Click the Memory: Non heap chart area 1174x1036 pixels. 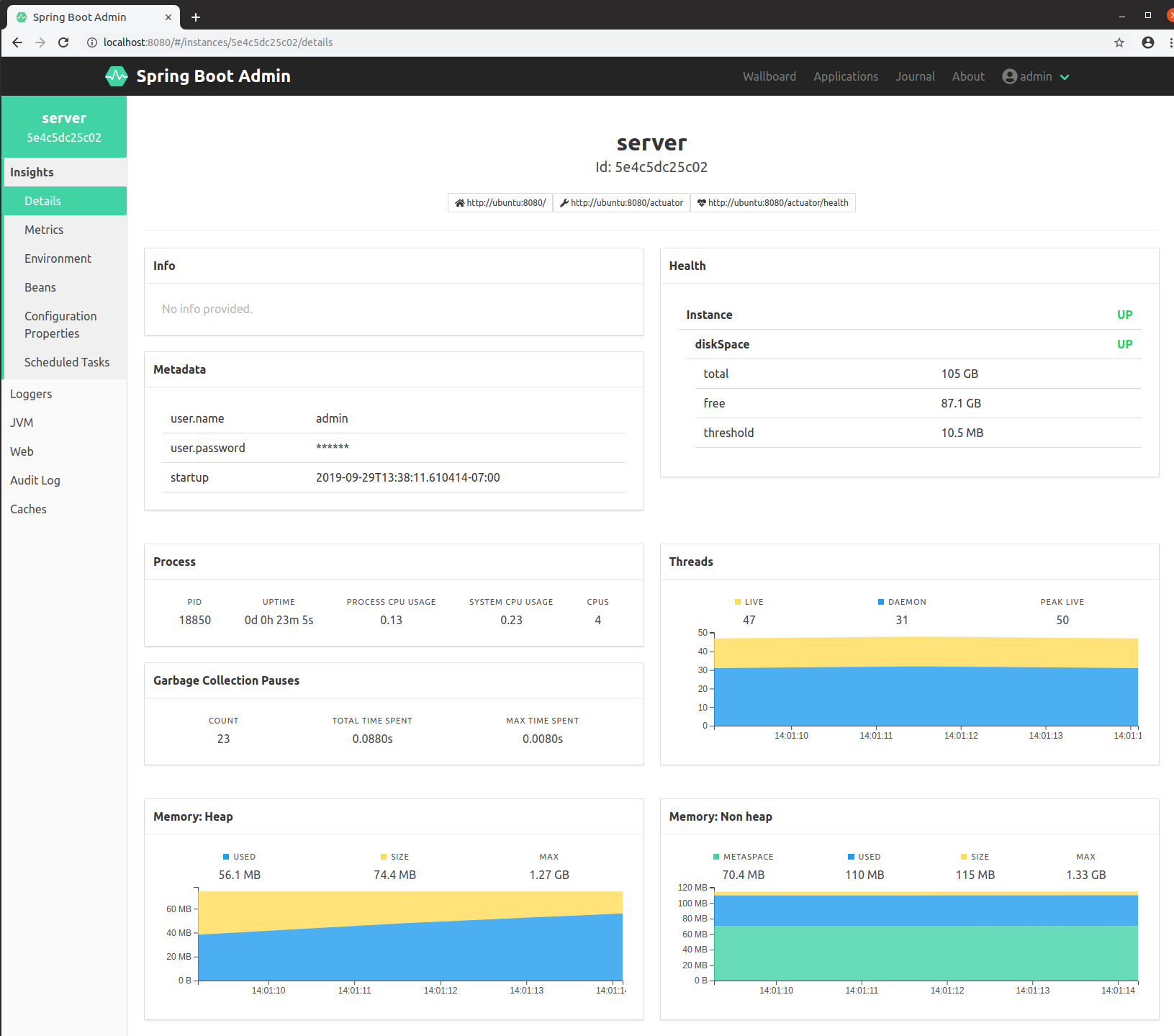tap(926, 934)
